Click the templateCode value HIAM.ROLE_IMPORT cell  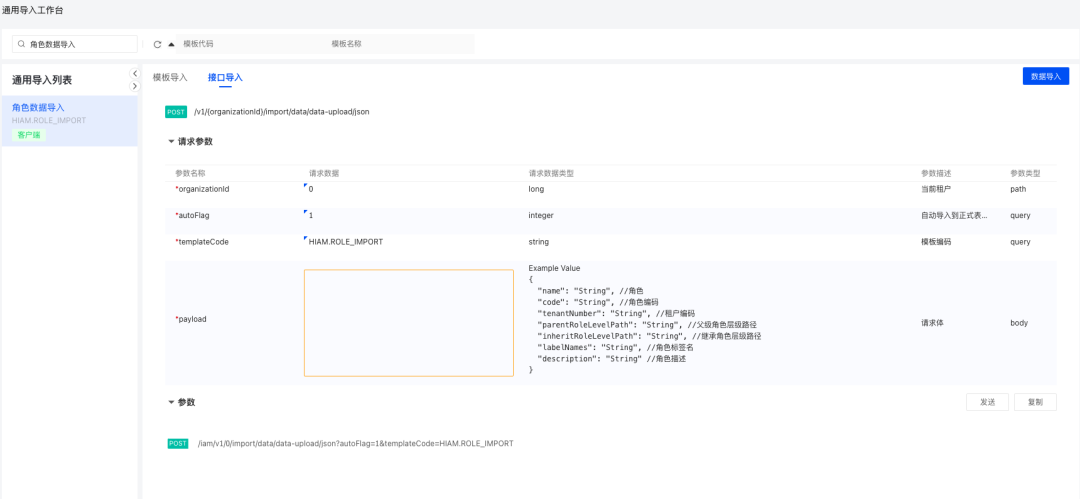tap(346, 242)
